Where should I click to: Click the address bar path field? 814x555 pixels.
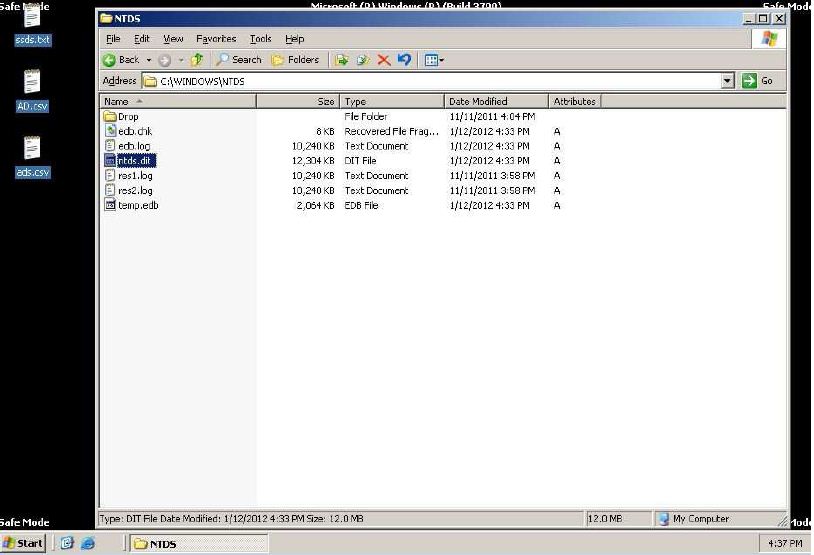[431, 81]
